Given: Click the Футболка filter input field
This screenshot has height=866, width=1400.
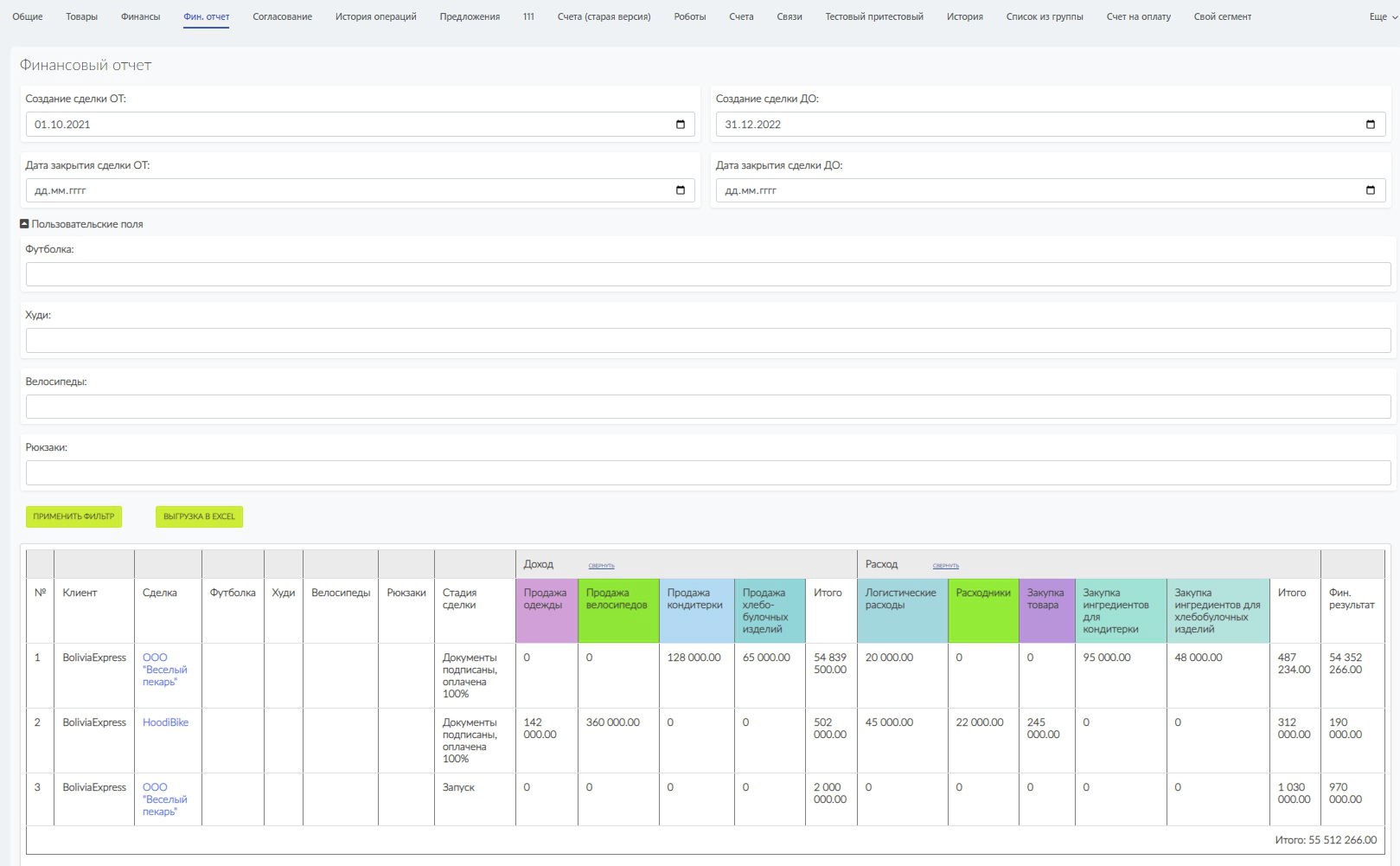Looking at the screenshot, I should pyautogui.click(x=707, y=274).
